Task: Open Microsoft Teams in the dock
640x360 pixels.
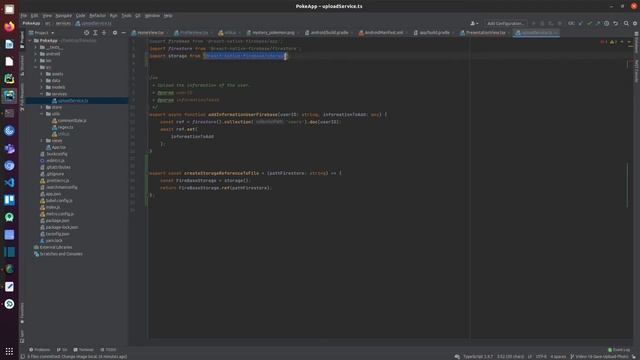Action: tap(9, 148)
